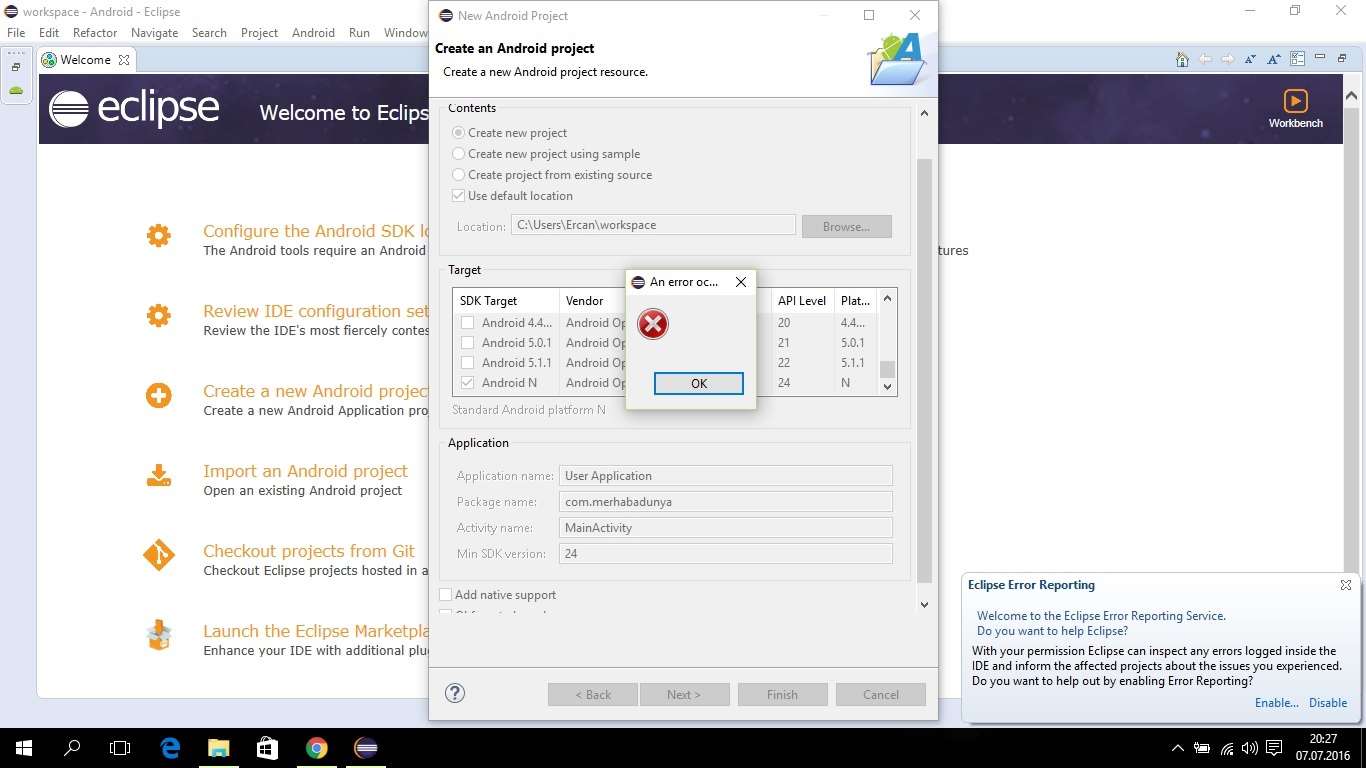The height and width of the screenshot is (768, 1366).
Task: Open the Refactor menu
Action: pyautogui.click(x=95, y=33)
